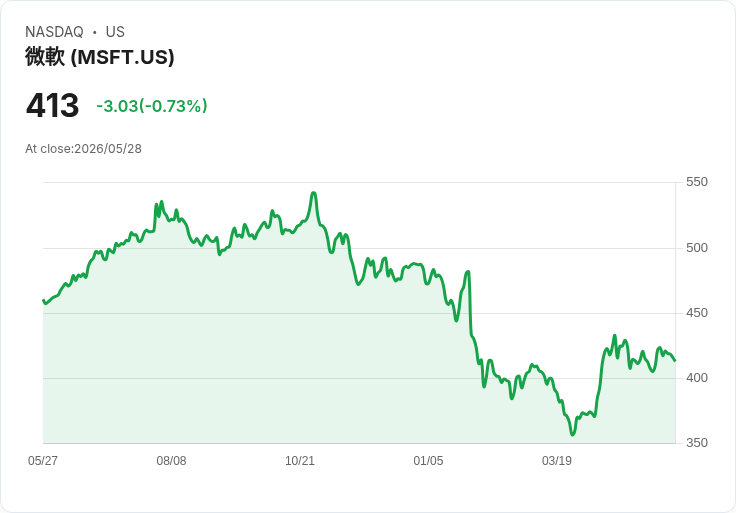Screen dimensions: 736x513
Task: Click the -3.03(-0.73%) price change text
Action: pyautogui.click(x=152, y=106)
